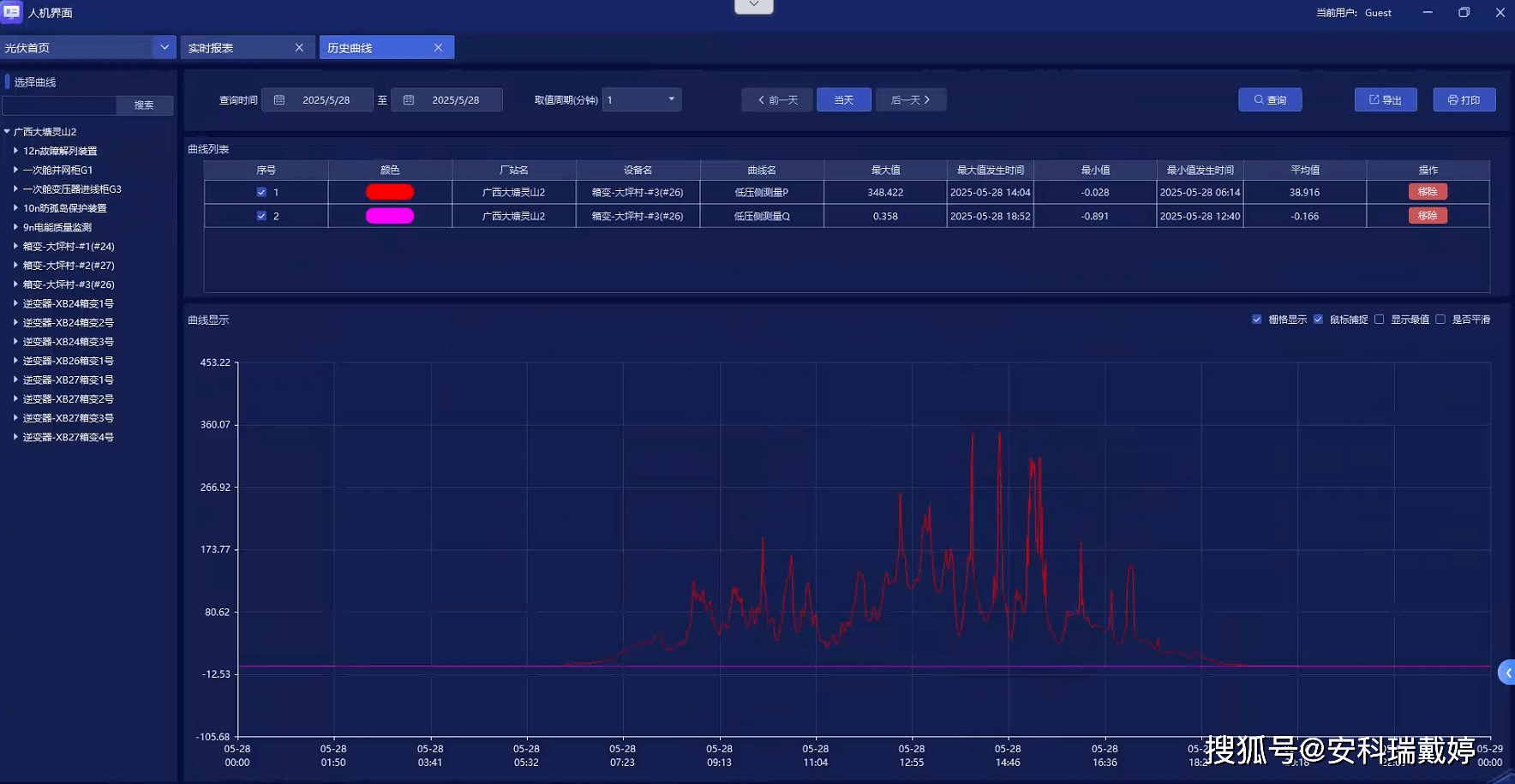Image resolution: width=1515 pixels, height=784 pixels.
Task: Disable 鼠标捕捉 mouse capture checkbox
Action: [1318, 320]
